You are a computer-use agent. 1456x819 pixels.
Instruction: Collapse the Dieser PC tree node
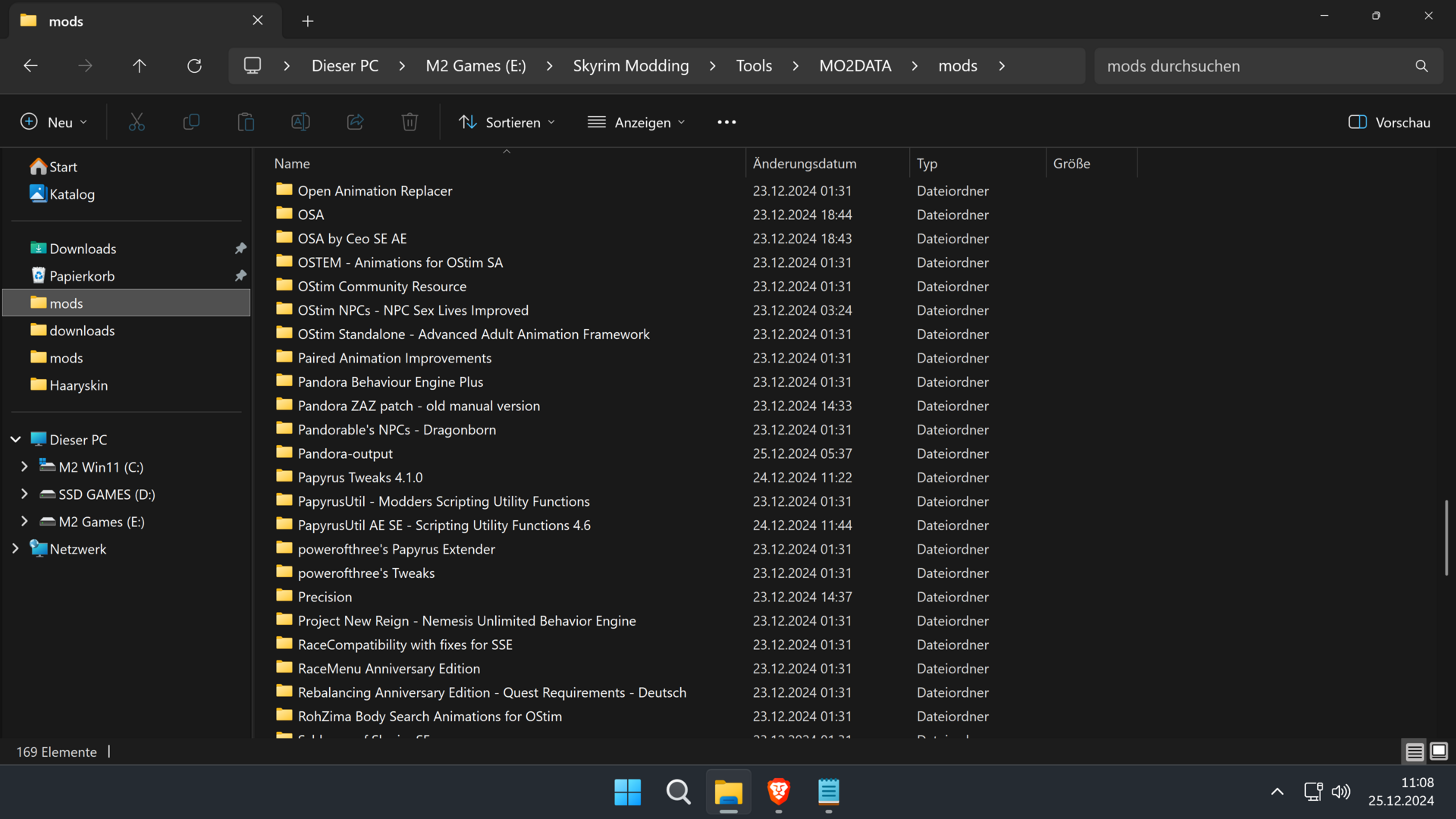15,440
